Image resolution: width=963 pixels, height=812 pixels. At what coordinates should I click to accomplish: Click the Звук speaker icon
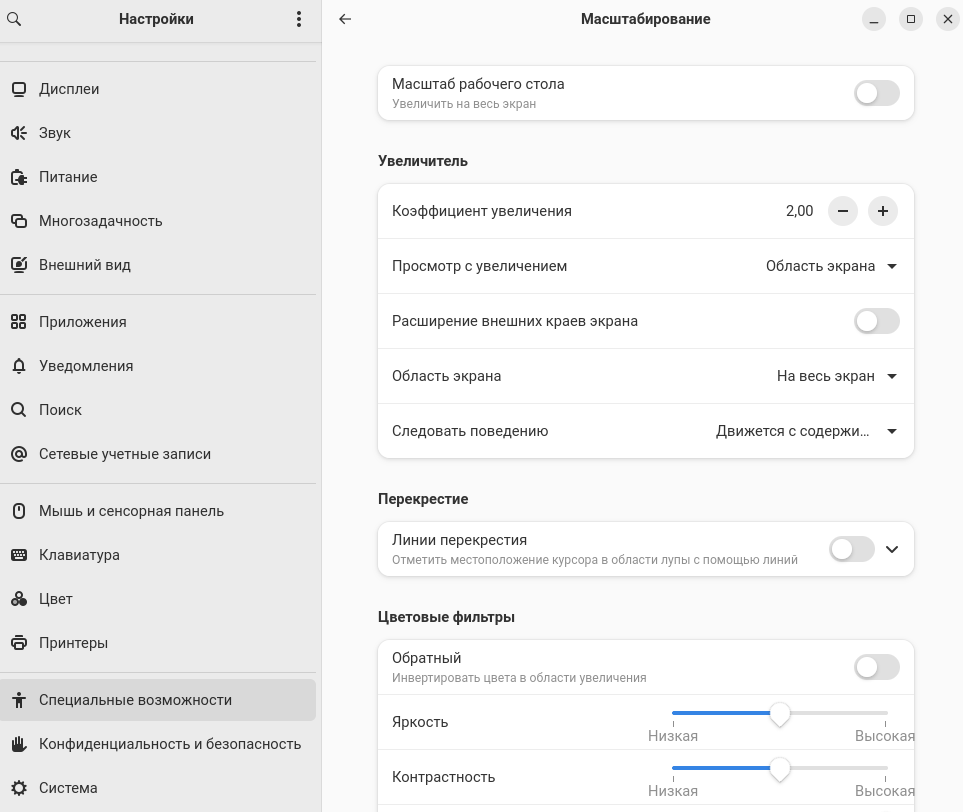(18, 133)
